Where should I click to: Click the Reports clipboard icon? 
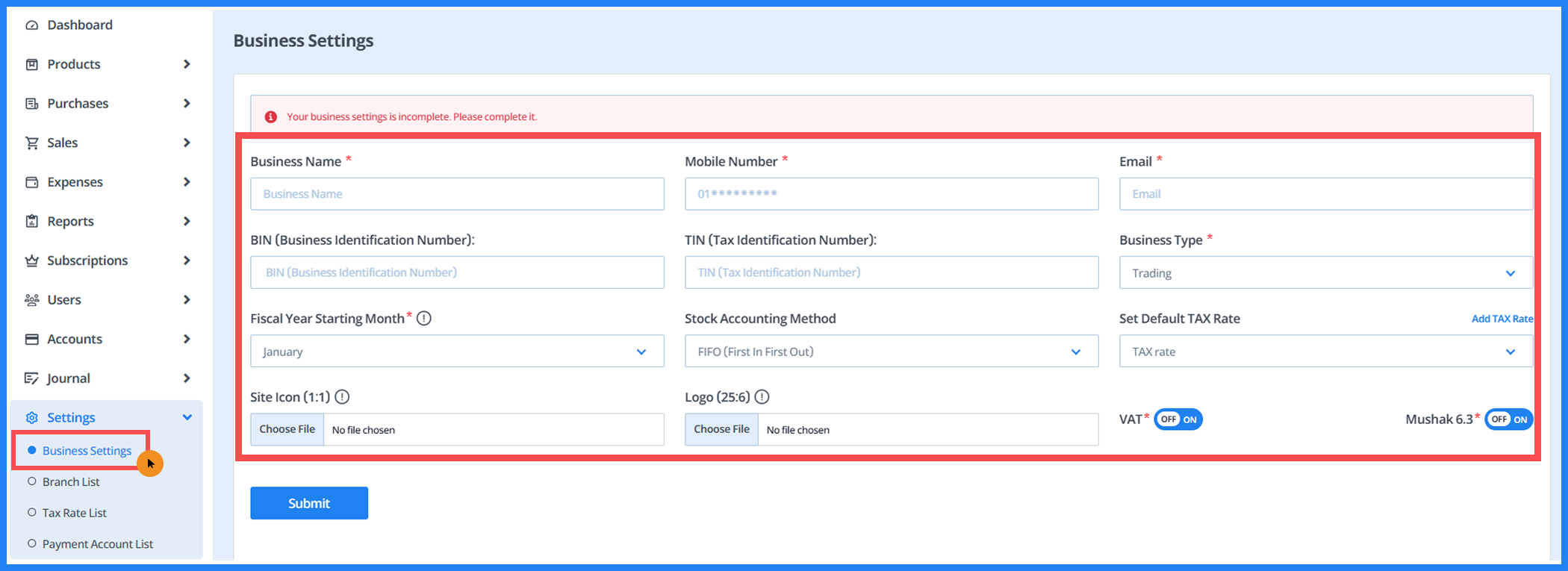31,221
